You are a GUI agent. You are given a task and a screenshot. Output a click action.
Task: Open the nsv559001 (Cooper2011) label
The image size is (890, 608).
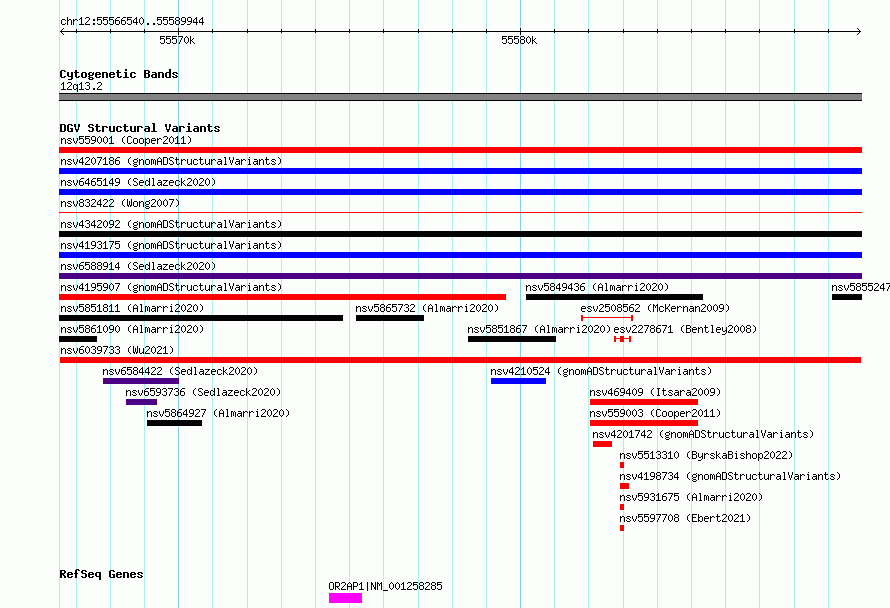pyautogui.click(x=126, y=140)
